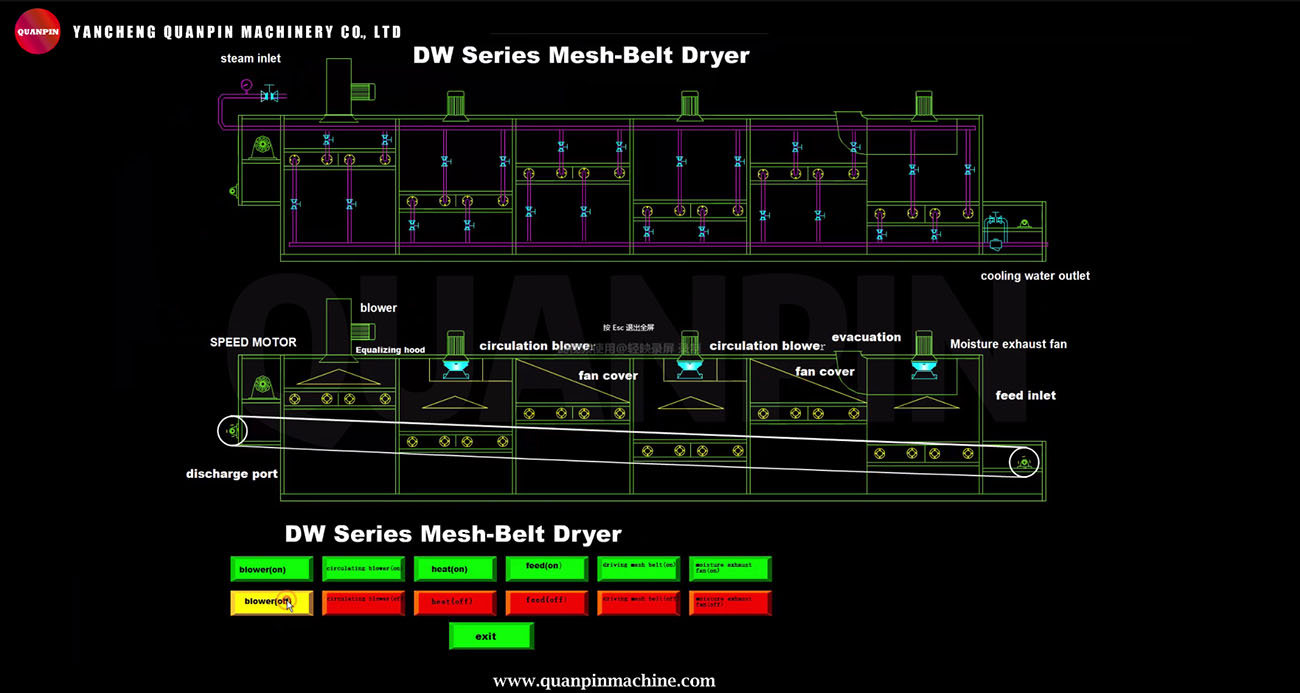The image size is (1300, 693).
Task: Click the "cooling water outlet" label
Action: (1035, 276)
